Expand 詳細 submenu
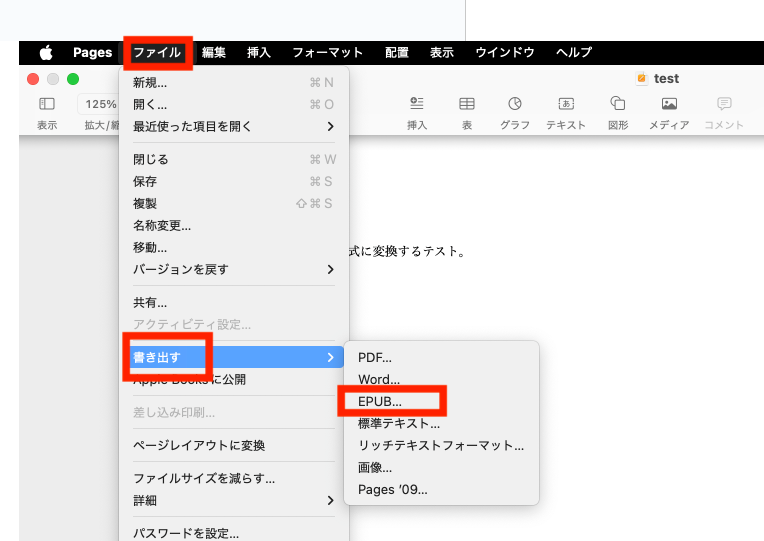Image resolution: width=764 pixels, height=541 pixels. 234,501
